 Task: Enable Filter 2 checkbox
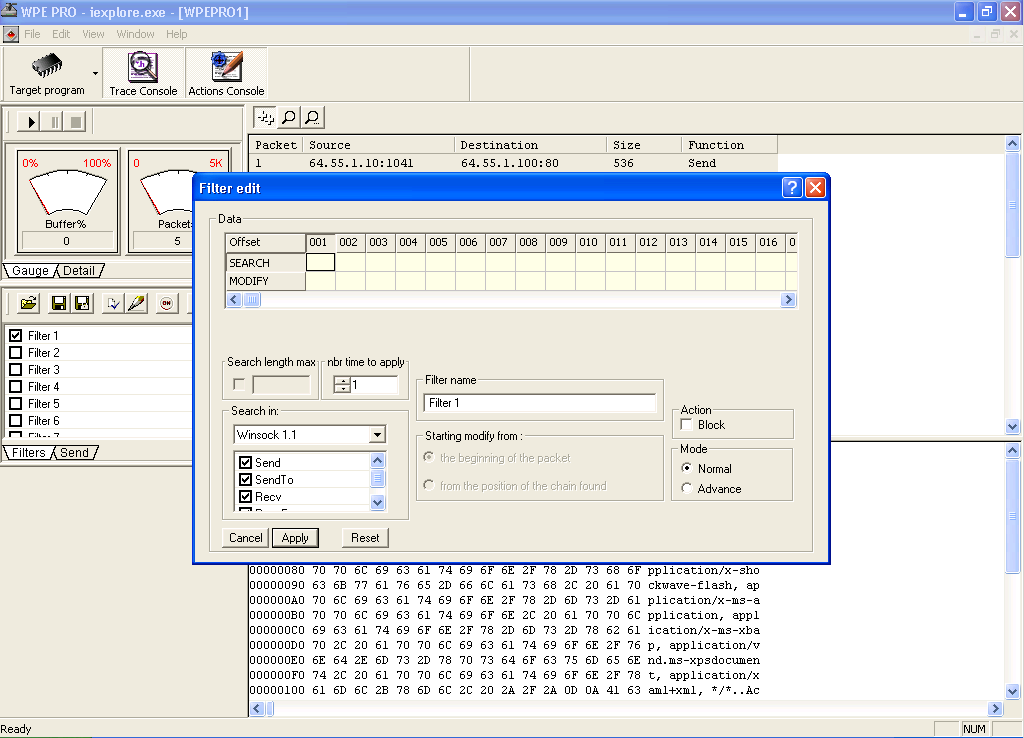coord(16,353)
